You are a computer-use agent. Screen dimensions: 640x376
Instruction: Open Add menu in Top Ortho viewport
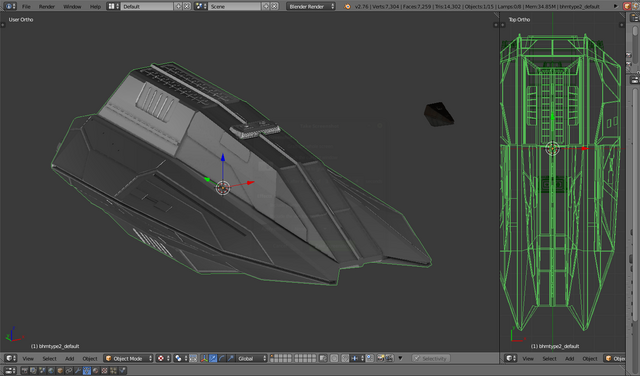coord(569,358)
